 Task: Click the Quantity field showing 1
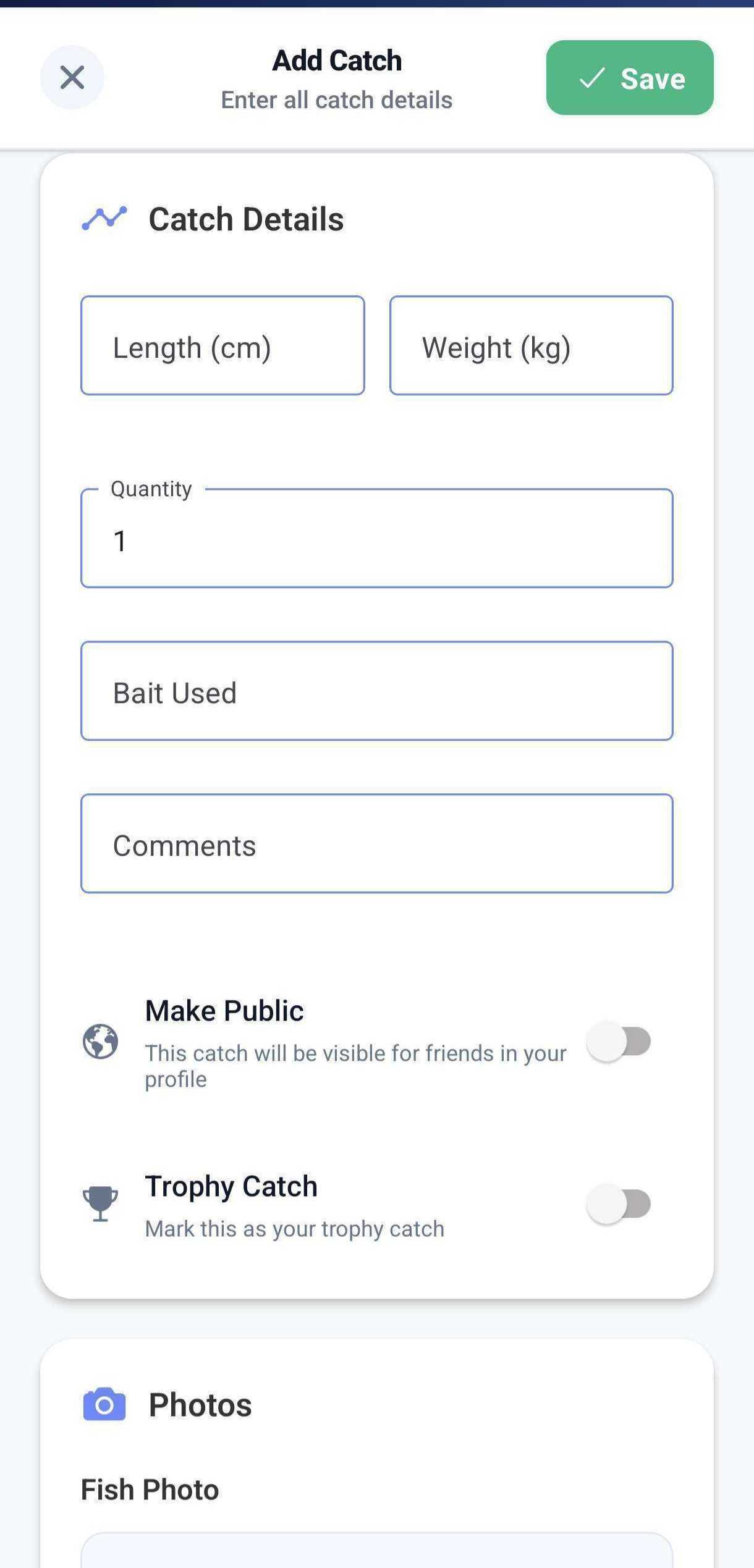point(376,539)
